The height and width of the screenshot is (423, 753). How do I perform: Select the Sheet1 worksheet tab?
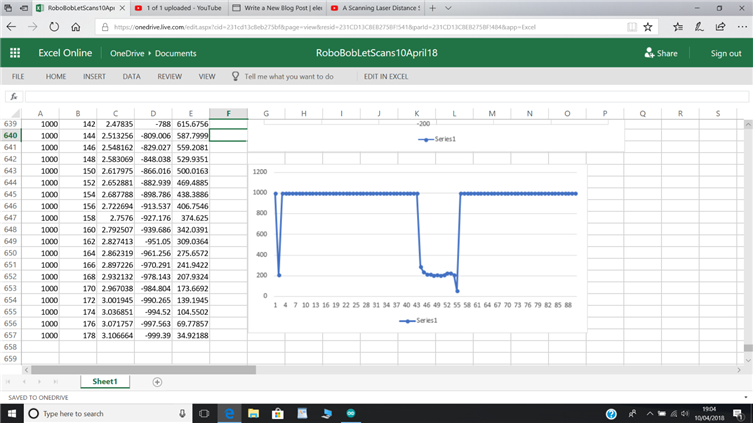coord(105,382)
